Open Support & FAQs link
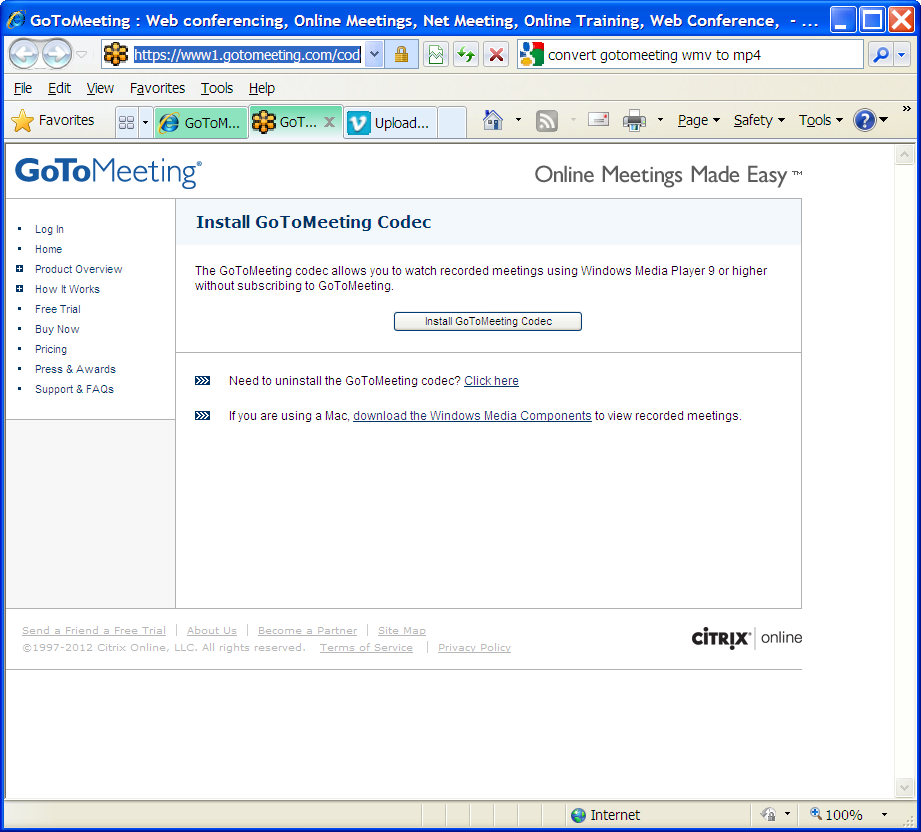 [x=74, y=389]
